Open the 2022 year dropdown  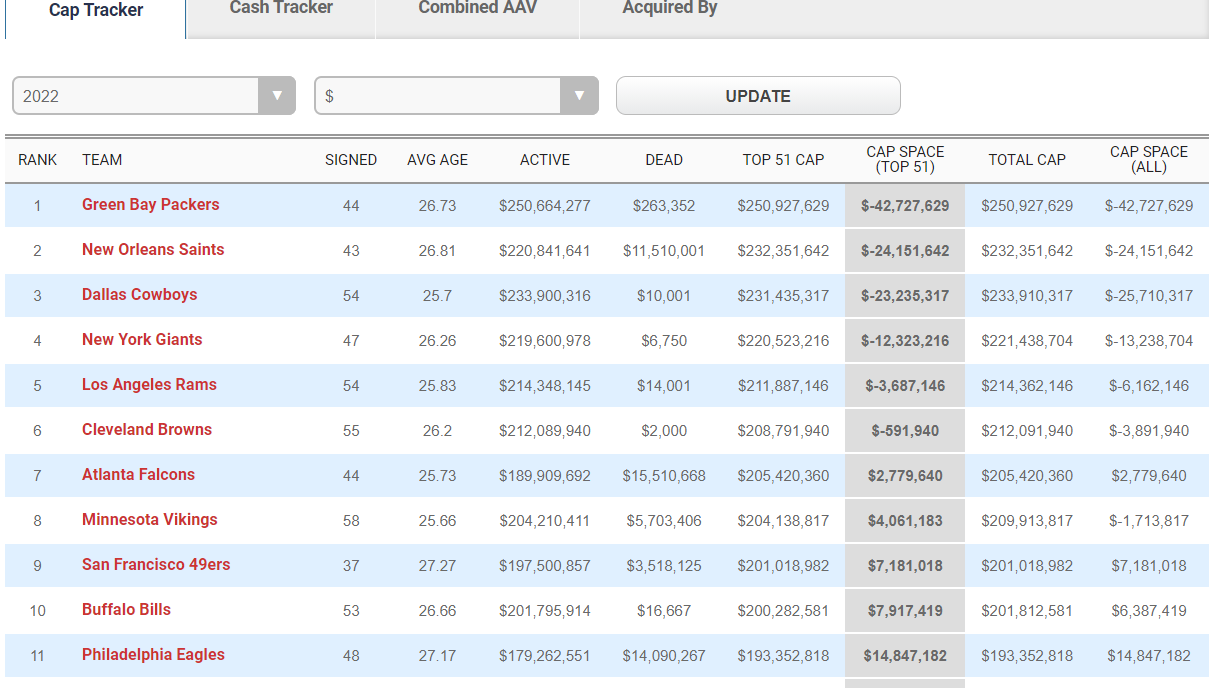[154, 96]
